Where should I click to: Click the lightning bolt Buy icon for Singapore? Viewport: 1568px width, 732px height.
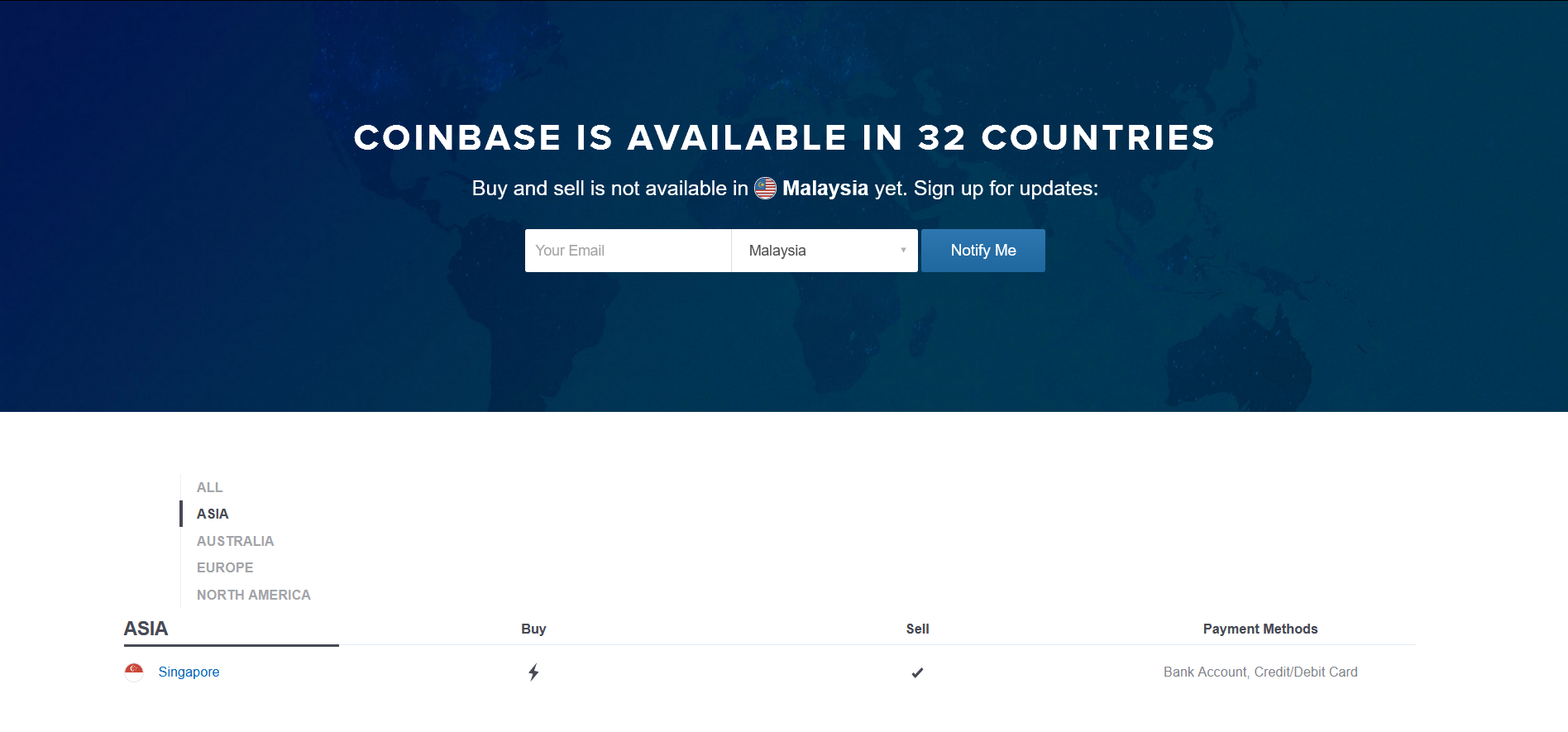[533, 672]
